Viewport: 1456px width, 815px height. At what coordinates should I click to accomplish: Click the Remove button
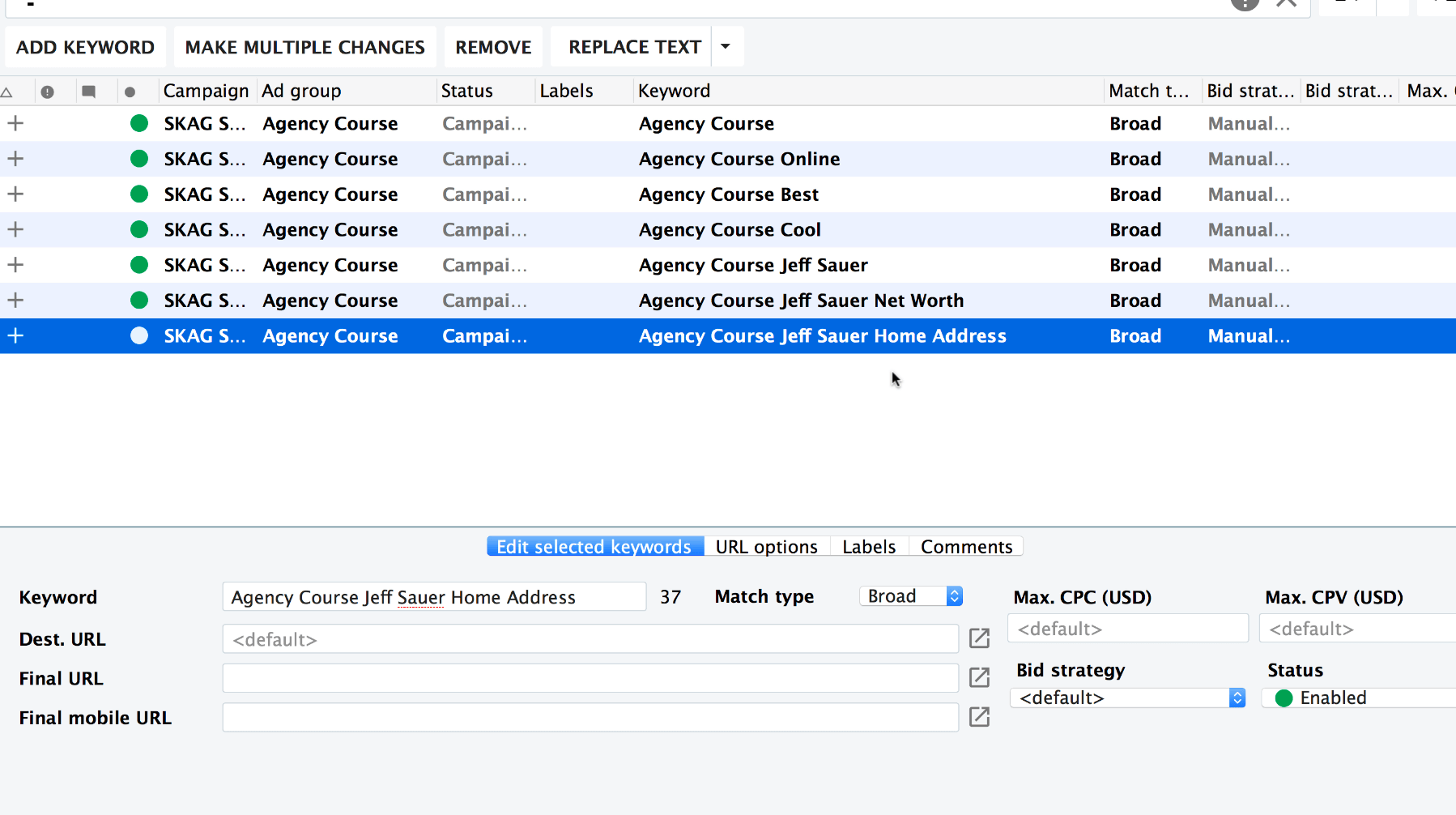pyautogui.click(x=493, y=47)
